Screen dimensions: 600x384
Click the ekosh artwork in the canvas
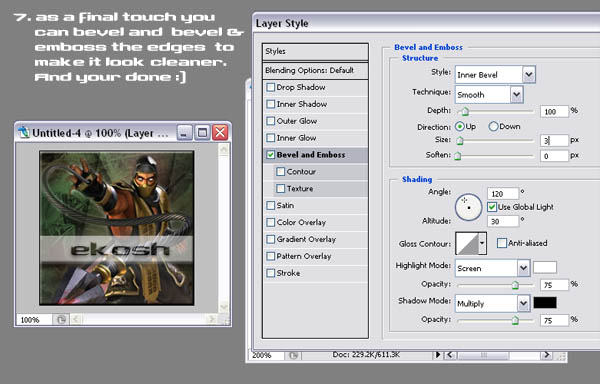(117, 228)
